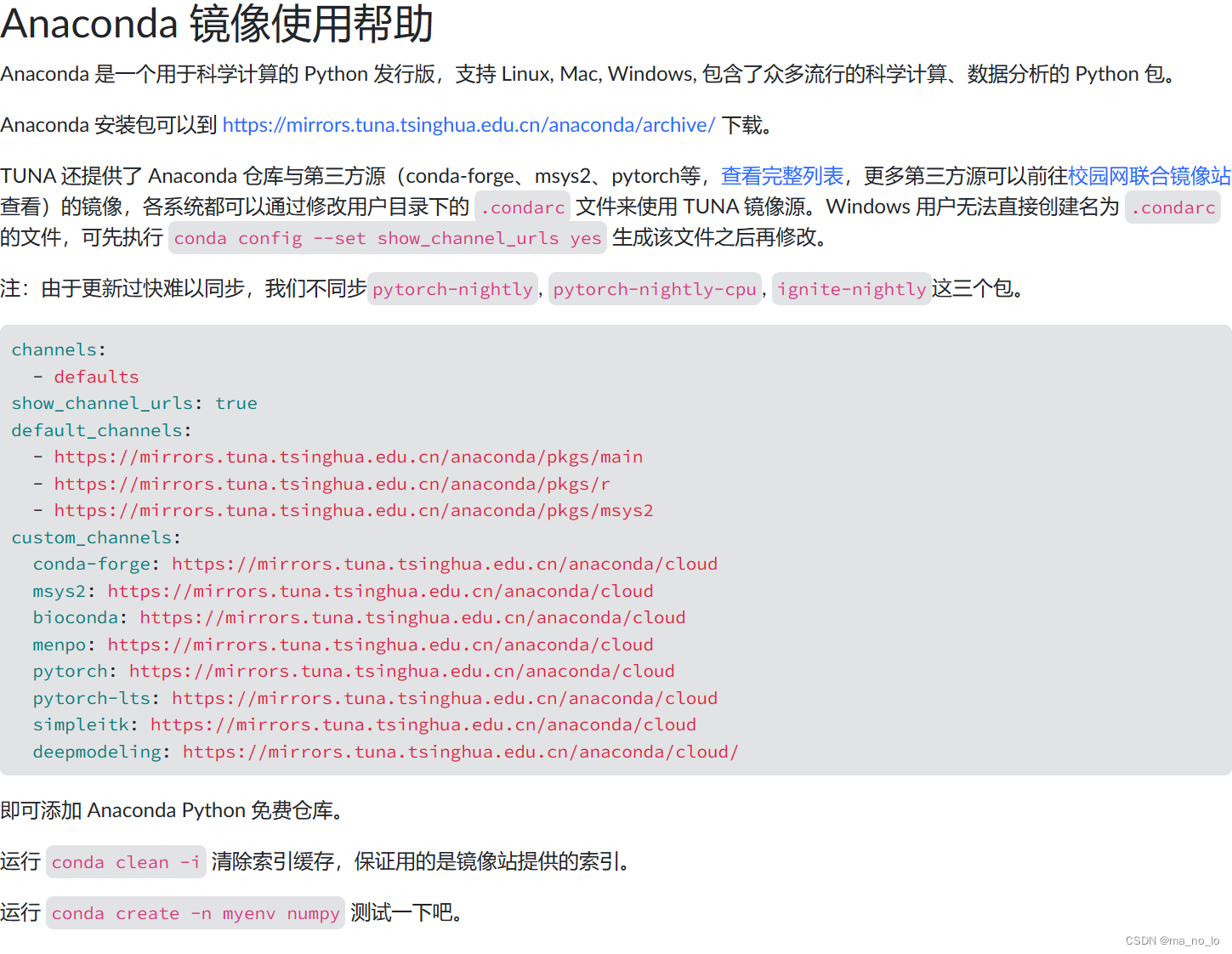
Task: Click the anaconda/pkgs/main URL line
Action: 338,457
